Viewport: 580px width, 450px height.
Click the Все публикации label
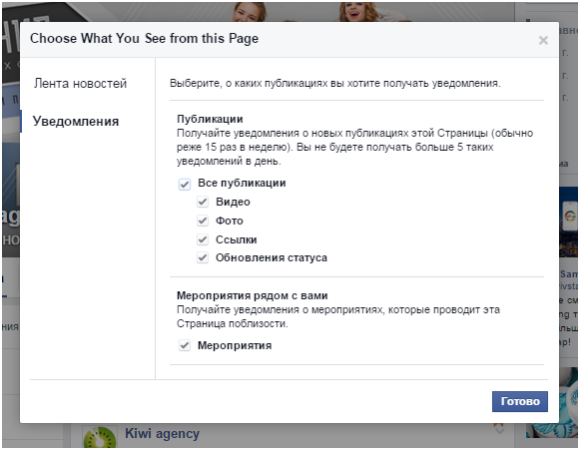[x=242, y=183]
